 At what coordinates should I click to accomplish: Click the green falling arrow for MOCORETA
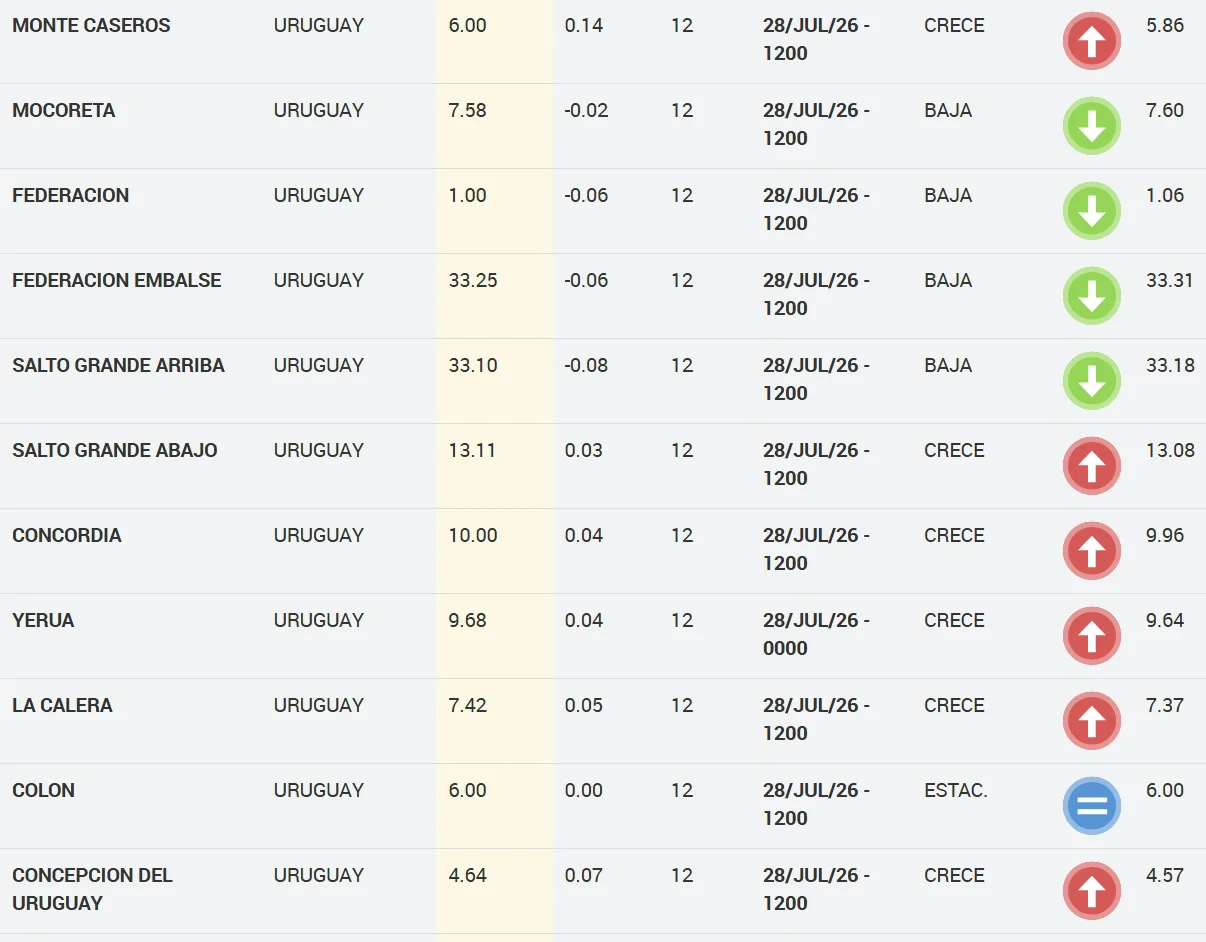click(1091, 126)
